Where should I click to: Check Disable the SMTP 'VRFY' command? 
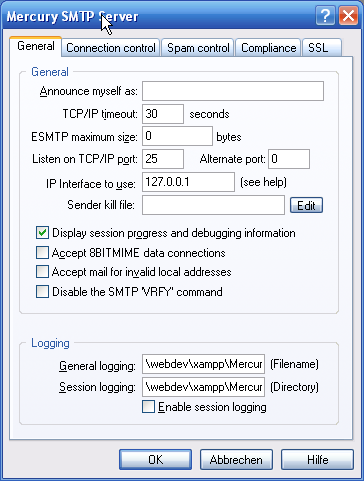(x=42, y=292)
